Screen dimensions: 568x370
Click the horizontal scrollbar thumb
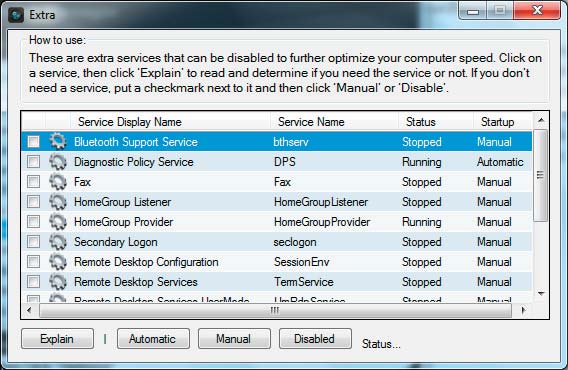point(275,311)
